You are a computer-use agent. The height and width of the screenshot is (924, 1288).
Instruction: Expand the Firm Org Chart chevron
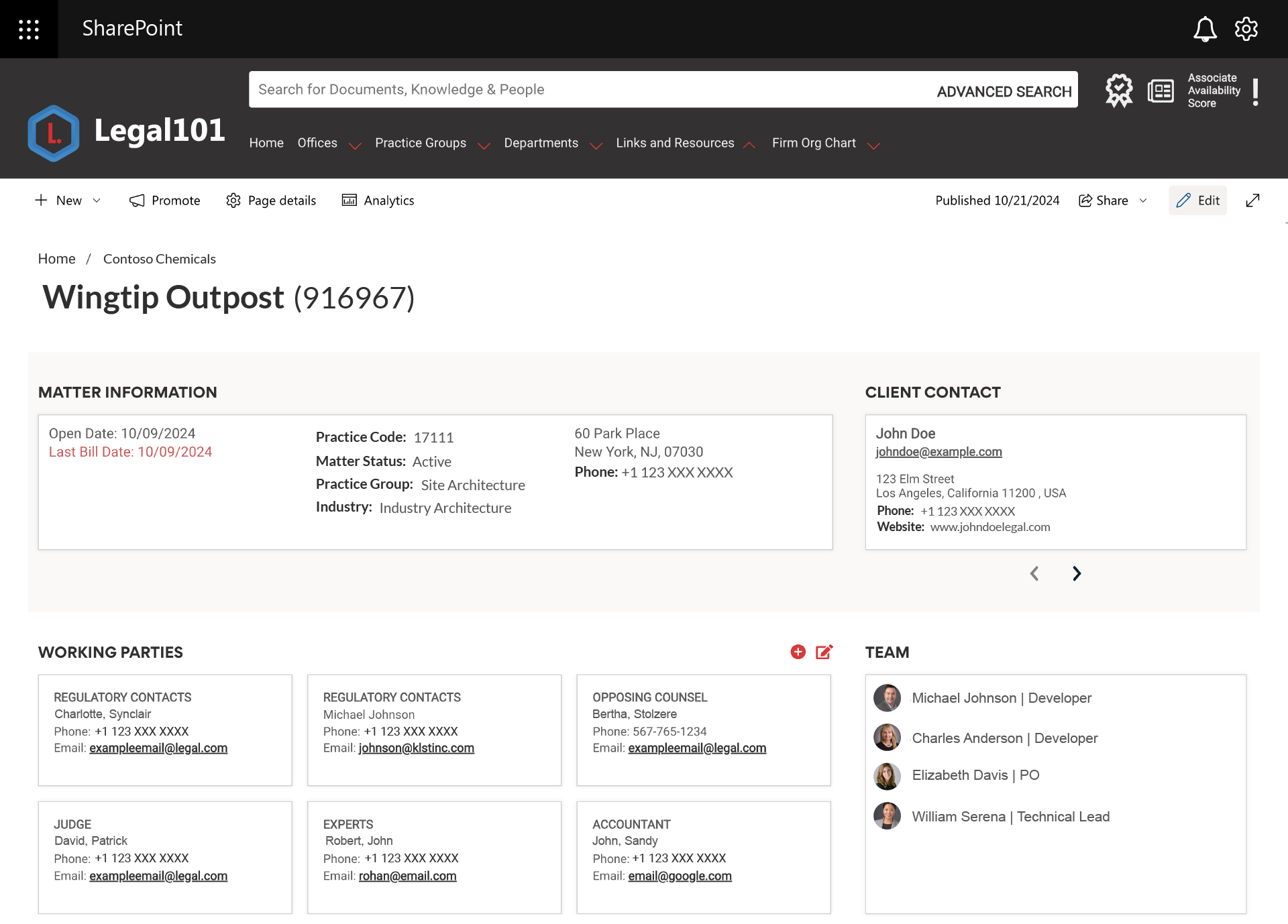pos(873,146)
